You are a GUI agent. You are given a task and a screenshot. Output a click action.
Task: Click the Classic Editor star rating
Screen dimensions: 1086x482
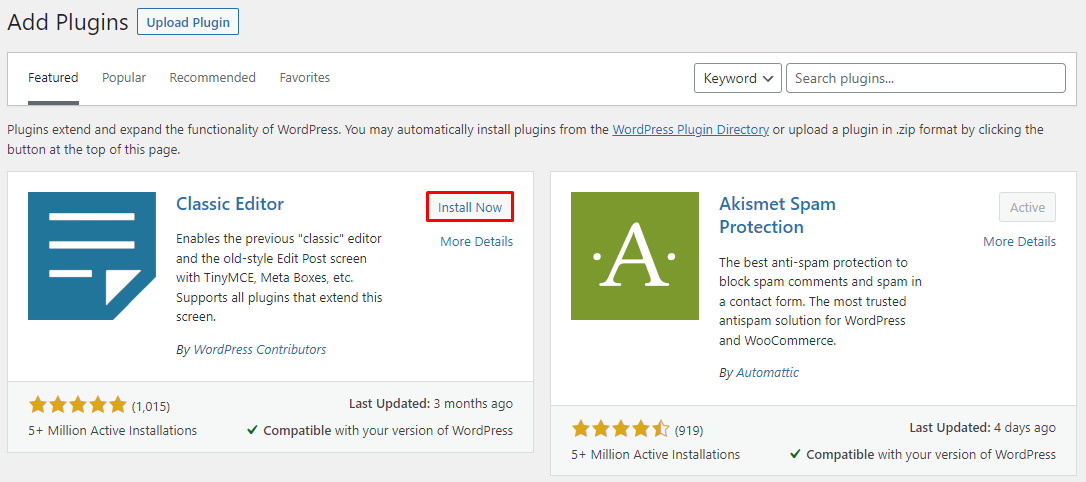click(x=78, y=404)
